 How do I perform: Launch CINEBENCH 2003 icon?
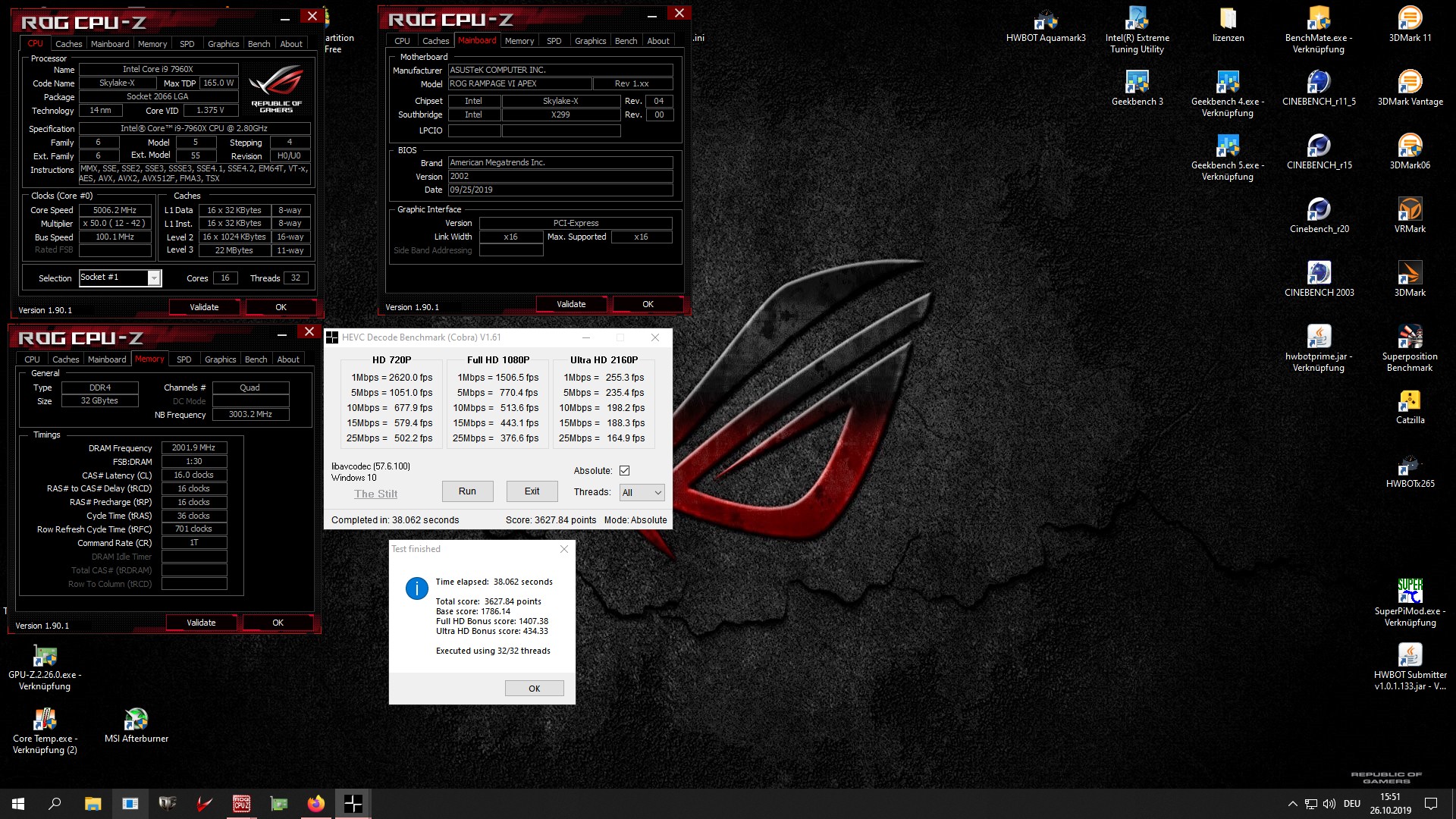coord(1319,280)
